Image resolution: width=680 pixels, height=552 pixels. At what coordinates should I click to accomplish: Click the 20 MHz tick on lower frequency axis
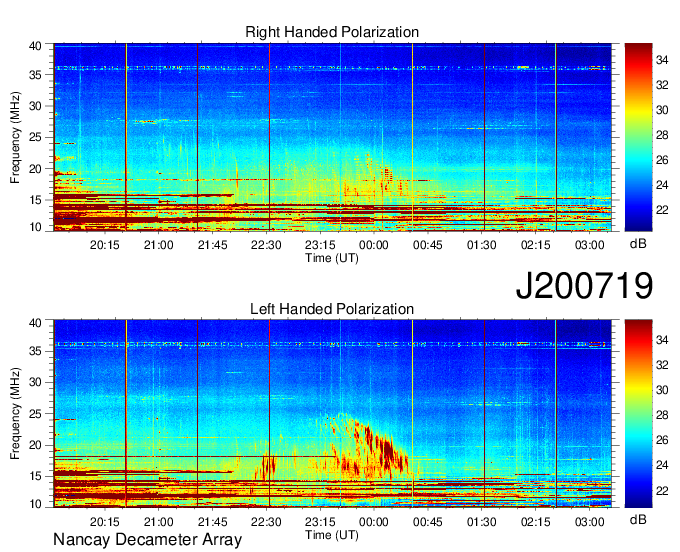(x=36, y=445)
